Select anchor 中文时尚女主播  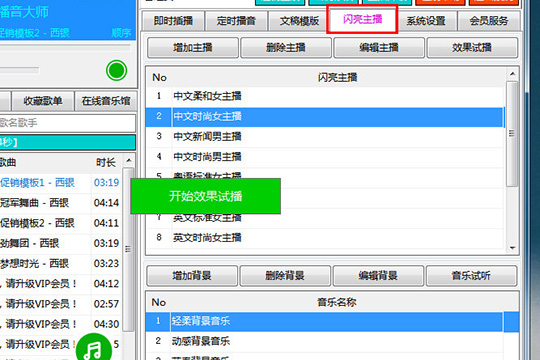325,116
